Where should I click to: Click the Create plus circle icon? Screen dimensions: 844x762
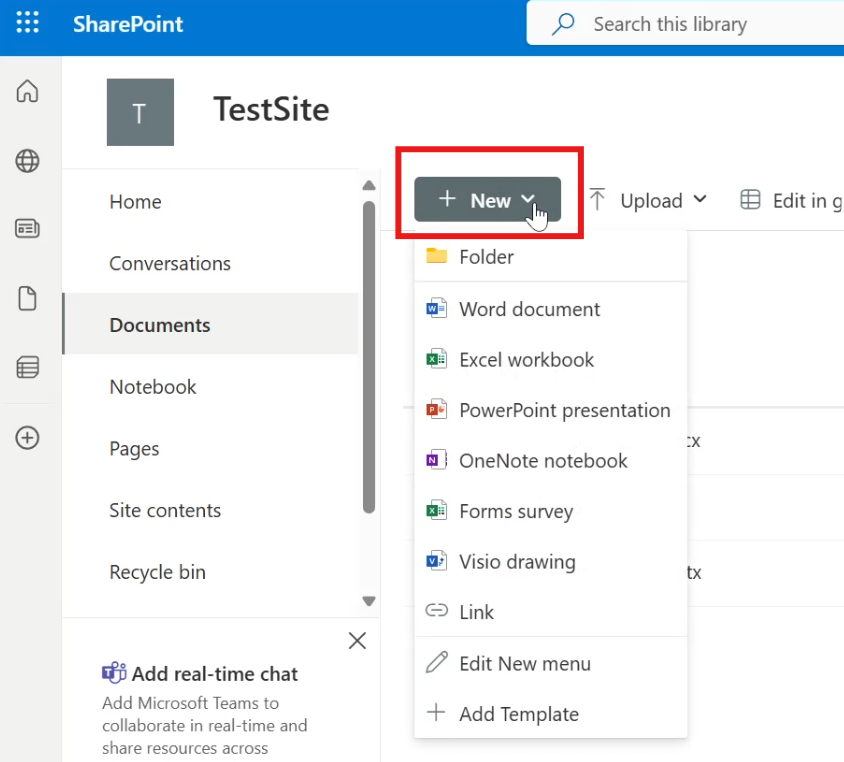(27, 438)
